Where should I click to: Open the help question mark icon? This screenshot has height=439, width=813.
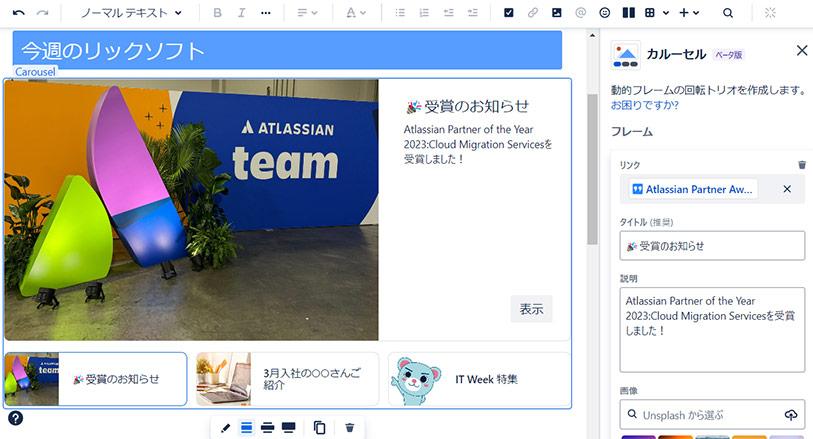click(x=16, y=418)
